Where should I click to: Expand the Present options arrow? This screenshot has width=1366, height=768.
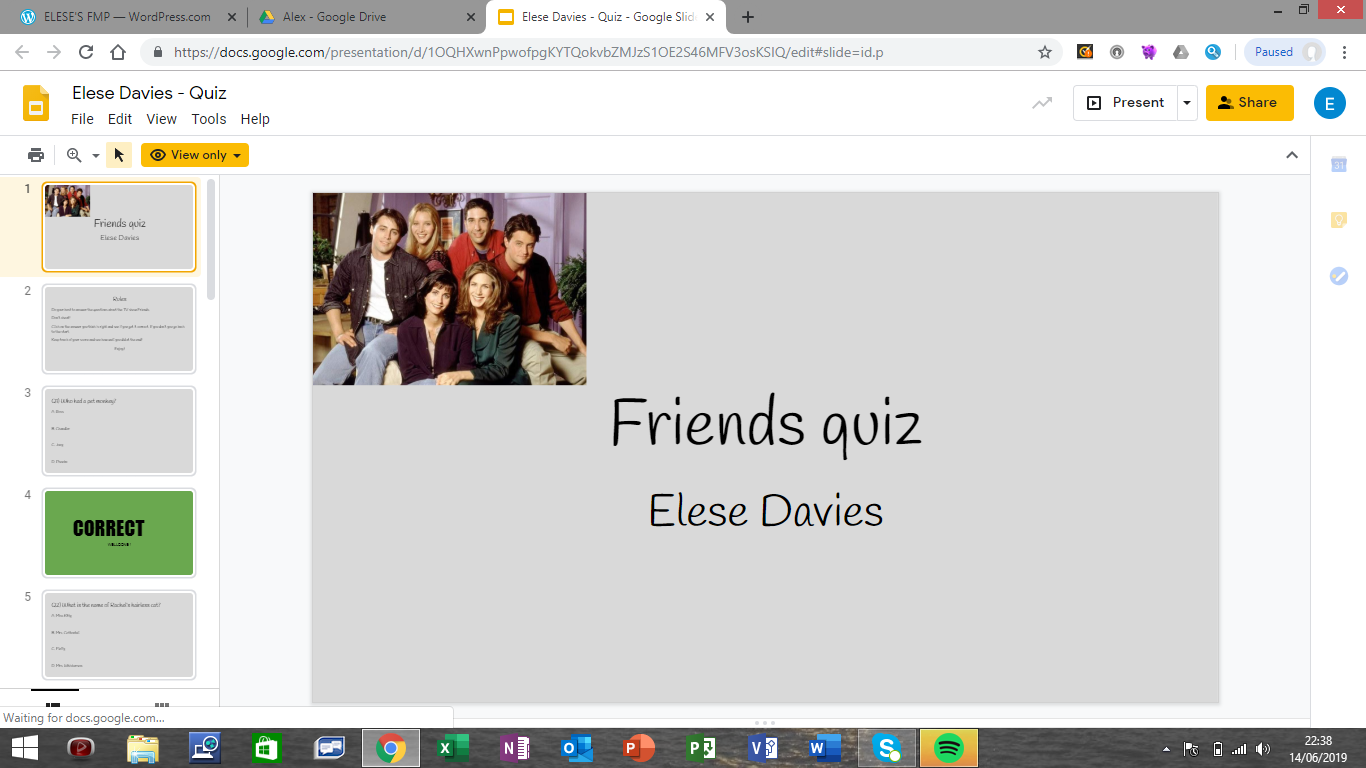pyautogui.click(x=1186, y=103)
